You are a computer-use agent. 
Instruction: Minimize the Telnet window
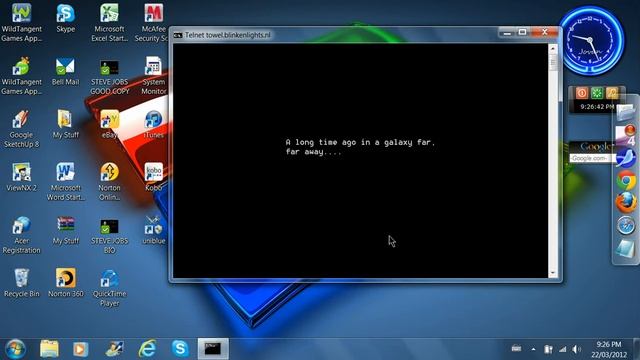click(x=507, y=32)
